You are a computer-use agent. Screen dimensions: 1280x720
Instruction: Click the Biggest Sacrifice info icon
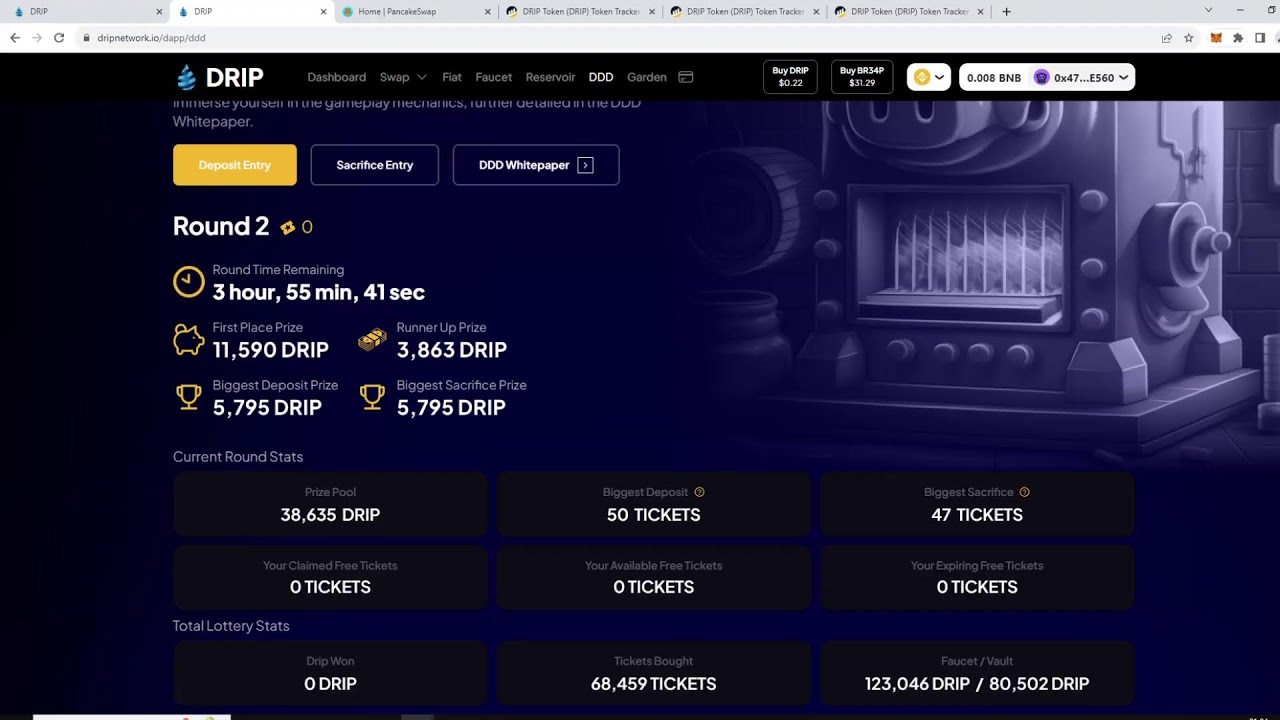pos(1024,492)
